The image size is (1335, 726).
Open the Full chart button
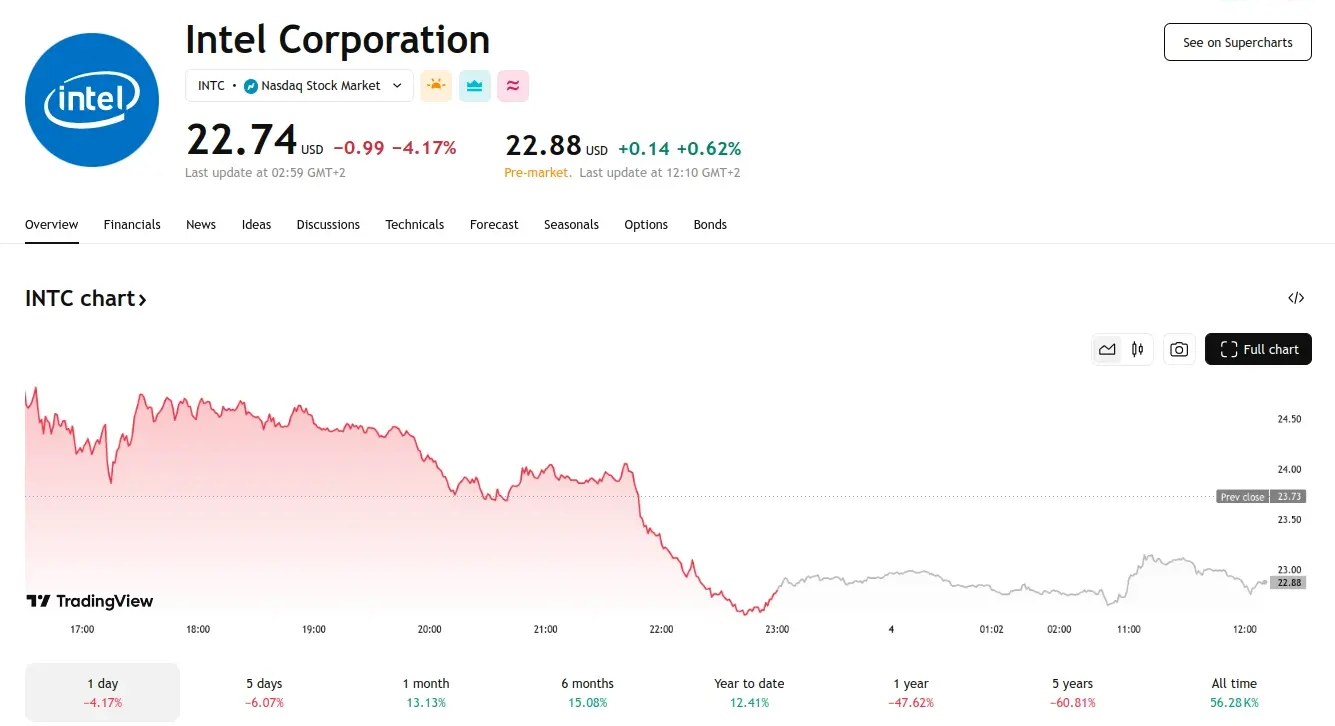click(1258, 349)
